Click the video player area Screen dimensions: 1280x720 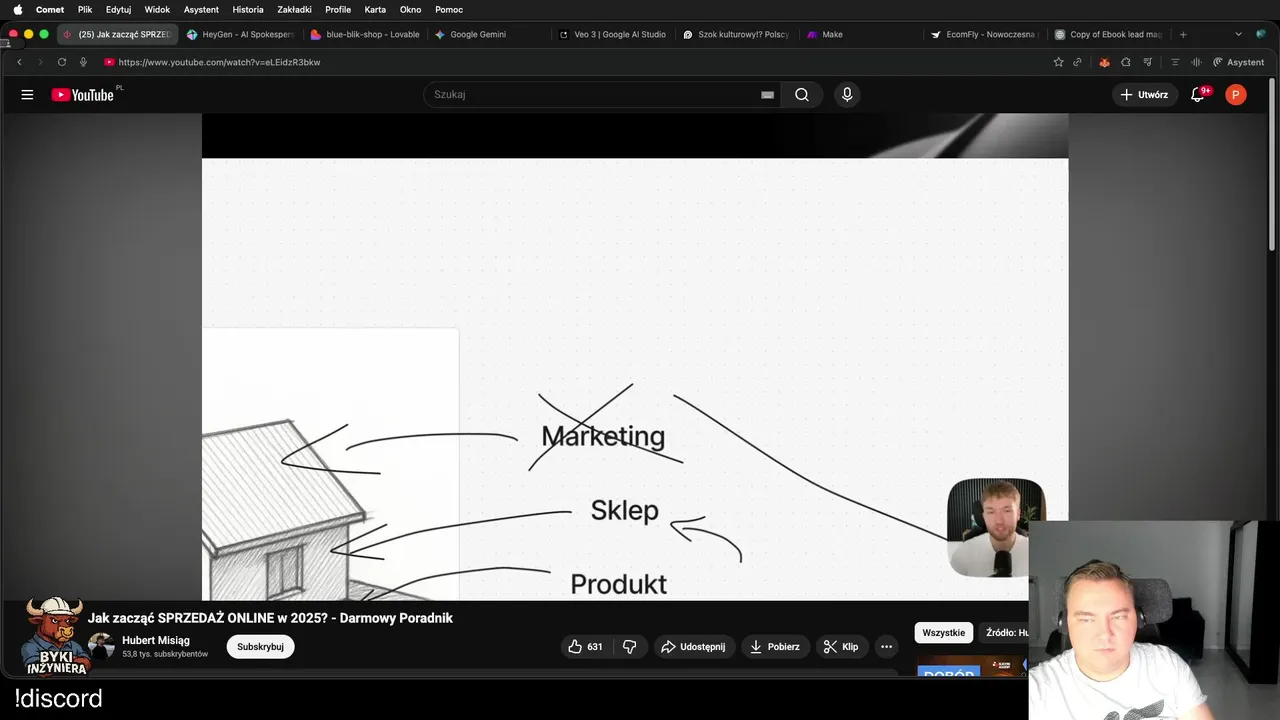[x=635, y=356]
